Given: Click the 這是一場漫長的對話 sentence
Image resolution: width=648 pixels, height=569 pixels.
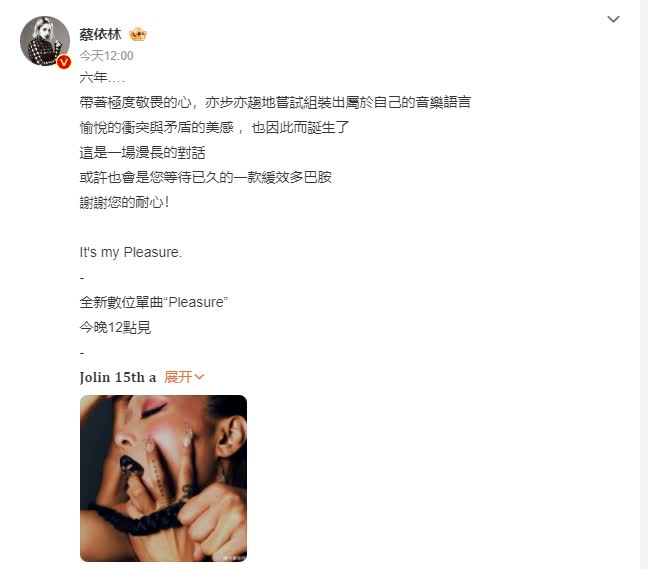Looking at the screenshot, I should coord(142,152).
